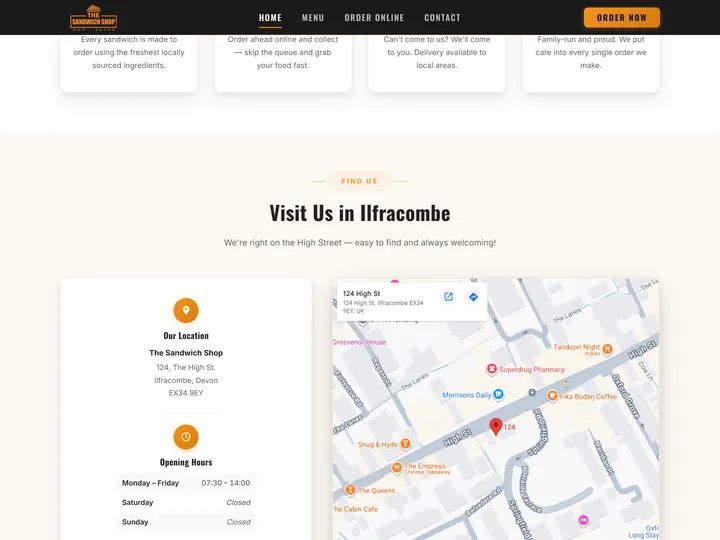The height and width of the screenshot is (540, 720).
Task: Click the transit stop icon on High St
Action: tap(532, 392)
